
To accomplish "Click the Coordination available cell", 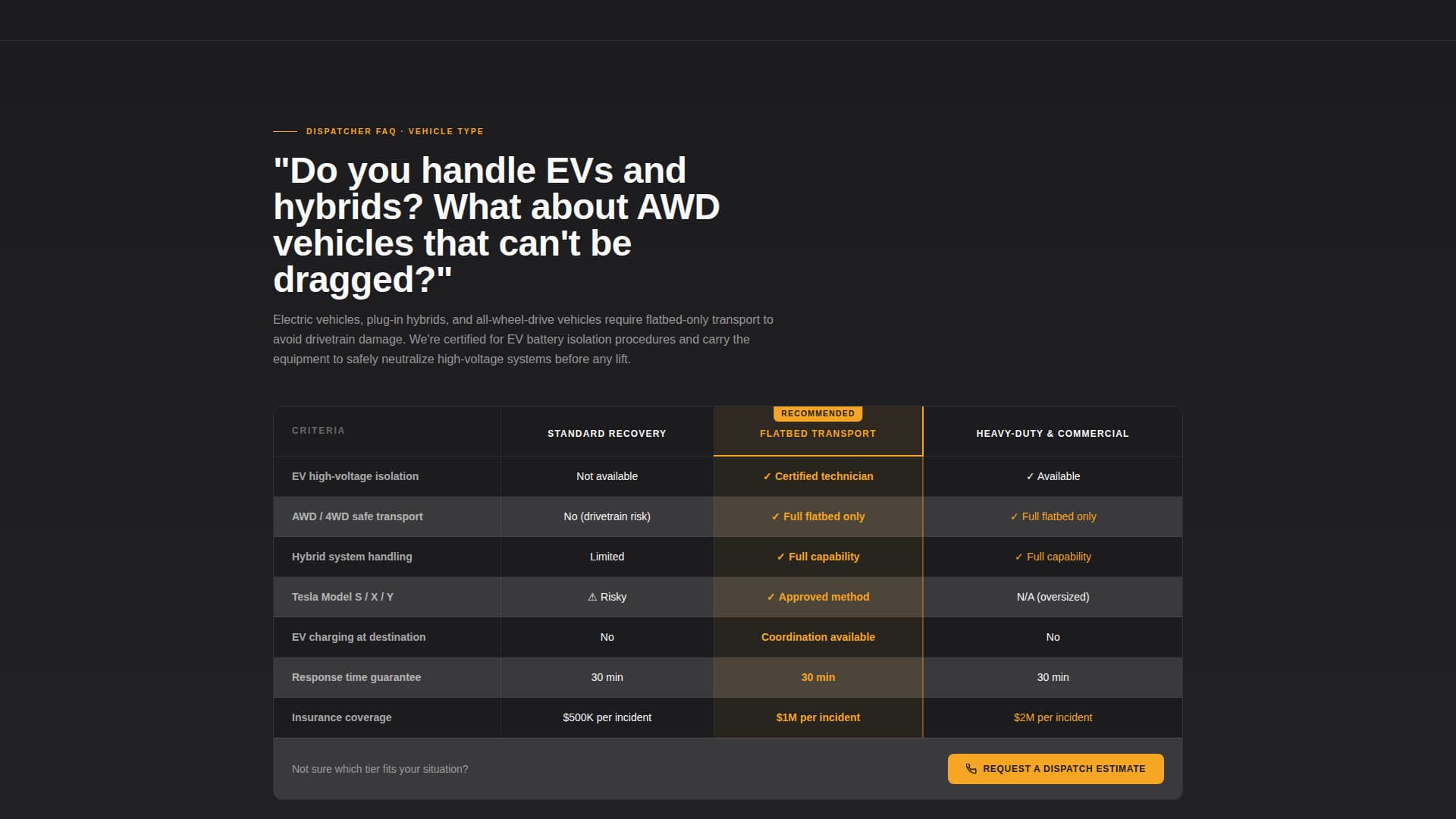I will tap(817, 637).
